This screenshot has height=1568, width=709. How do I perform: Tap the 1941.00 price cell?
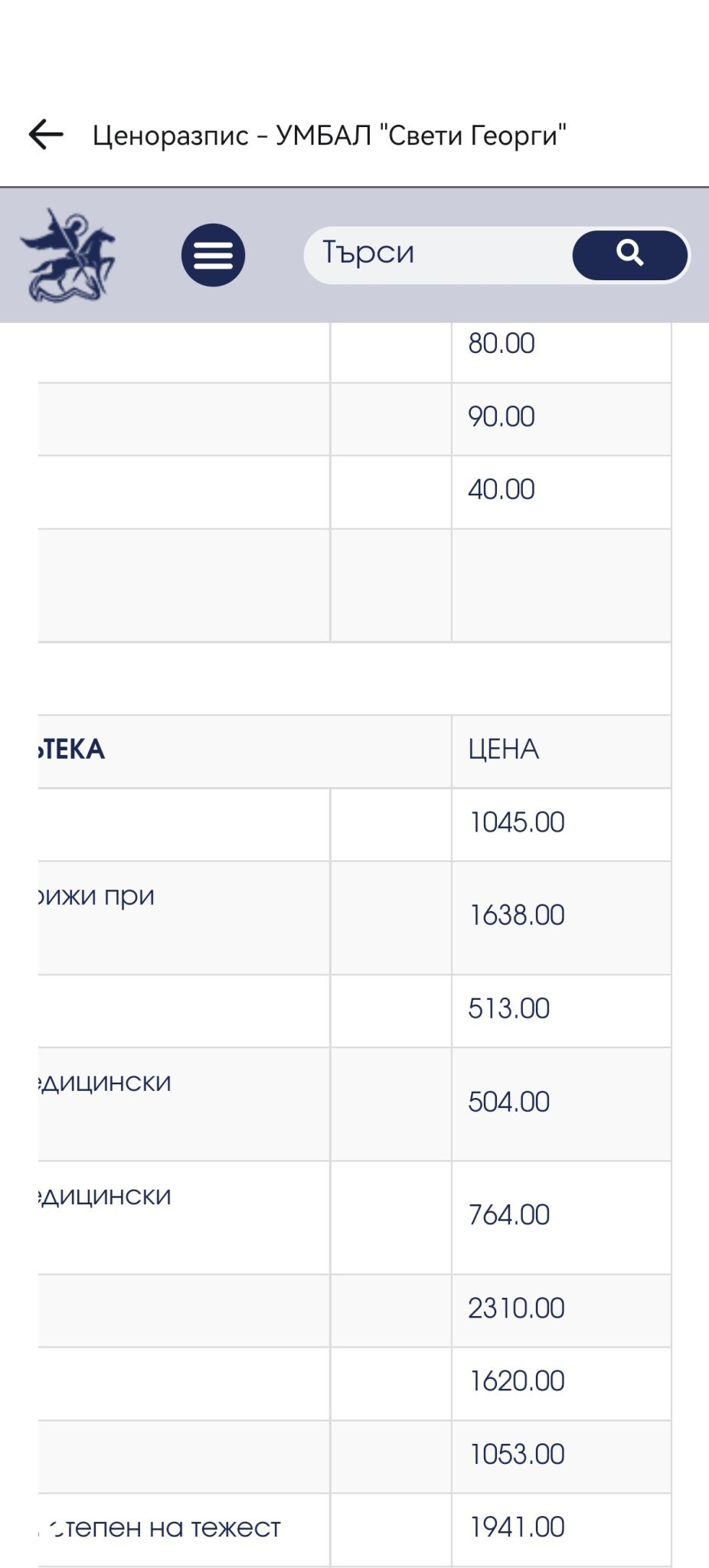point(561,1529)
